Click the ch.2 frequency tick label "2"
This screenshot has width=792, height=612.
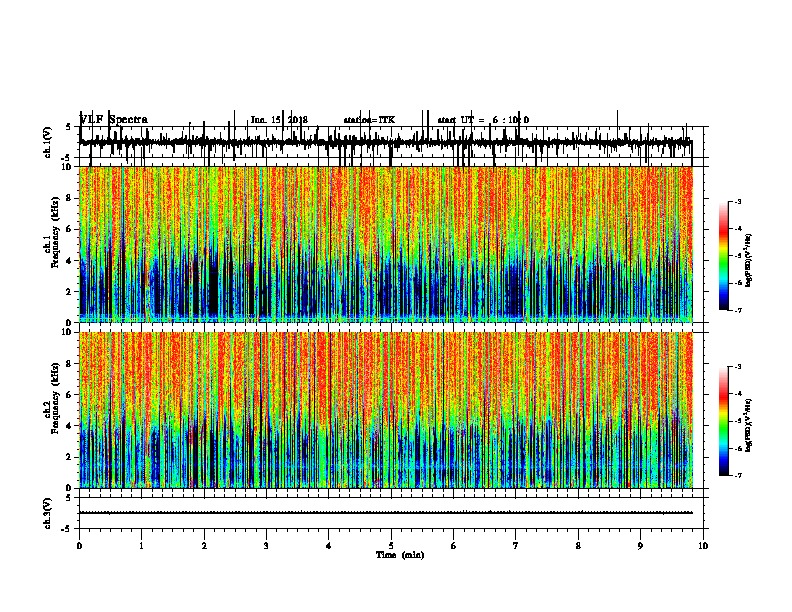tap(70, 457)
